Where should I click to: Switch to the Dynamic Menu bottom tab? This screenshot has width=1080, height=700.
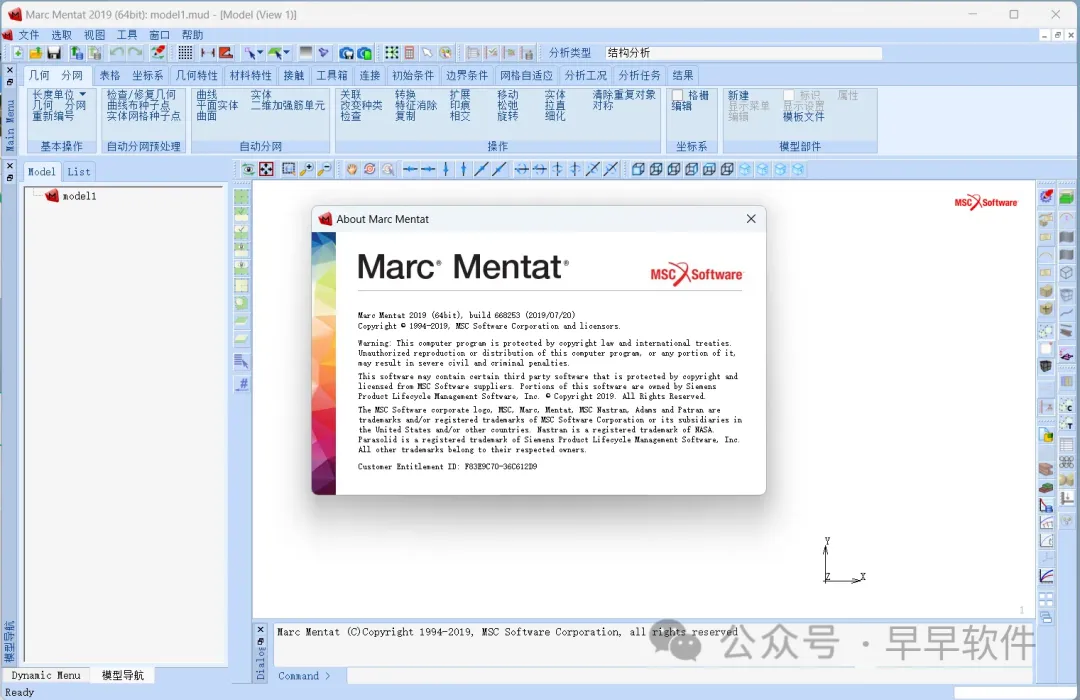46,675
